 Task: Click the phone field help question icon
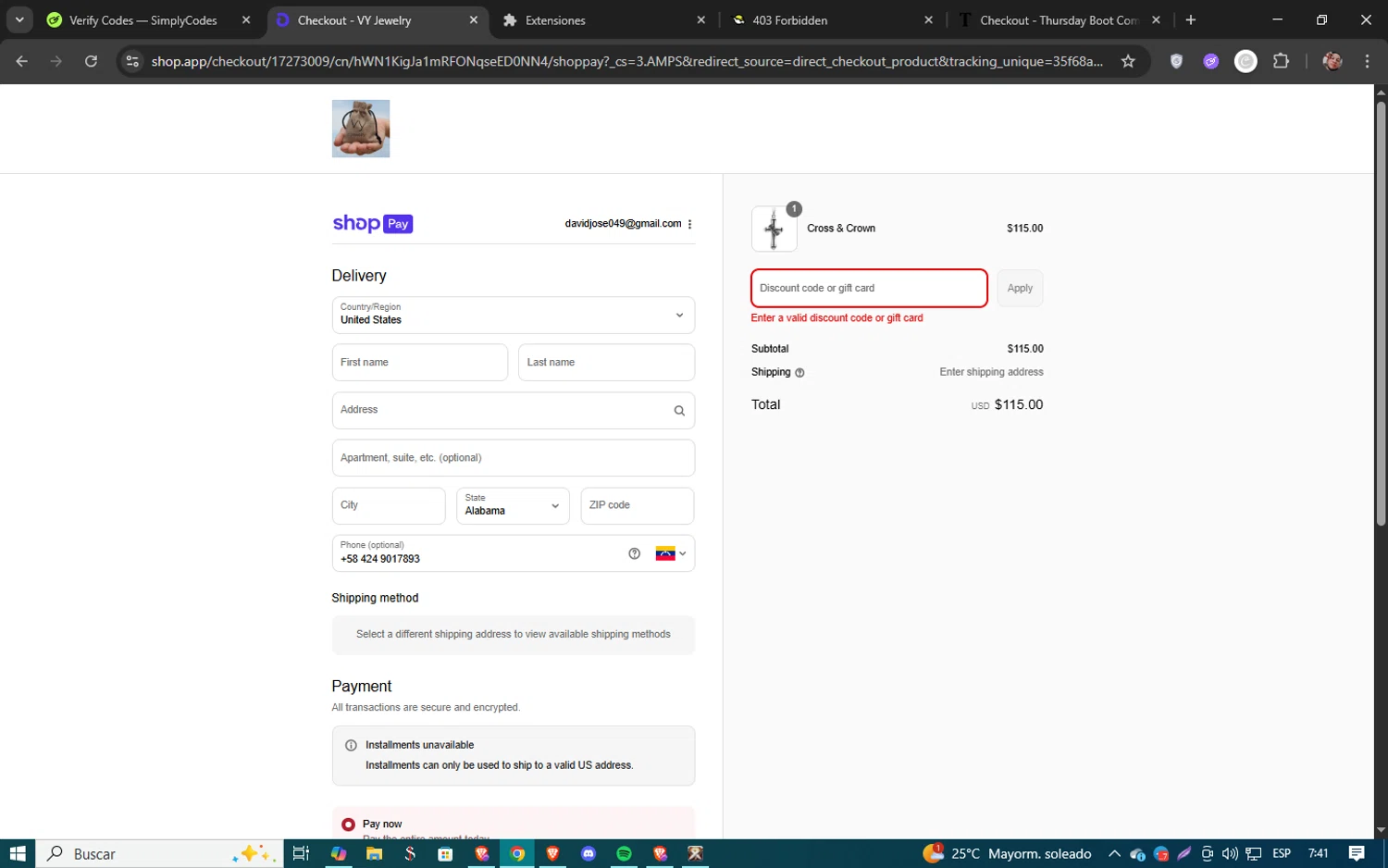click(634, 553)
